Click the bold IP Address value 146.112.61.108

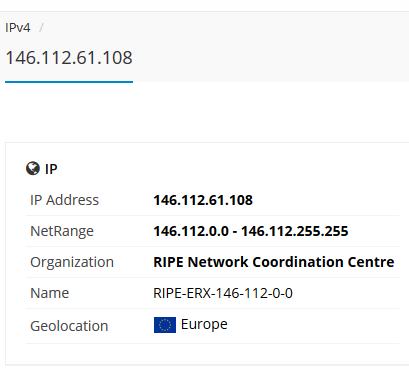click(203, 200)
